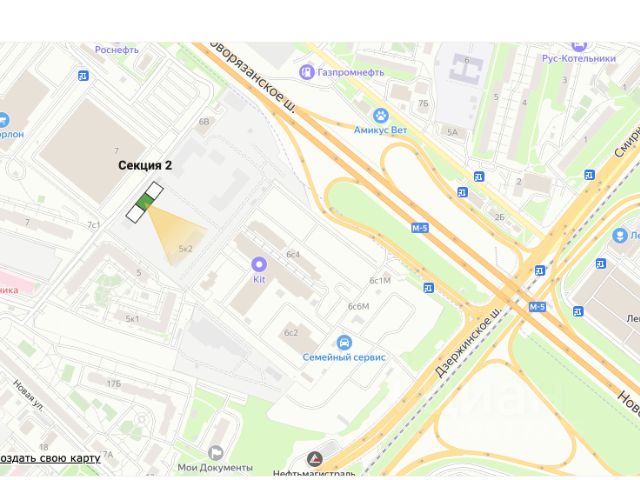Select the lower white section rectangle
The width and height of the screenshot is (640, 480).
tap(135, 214)
